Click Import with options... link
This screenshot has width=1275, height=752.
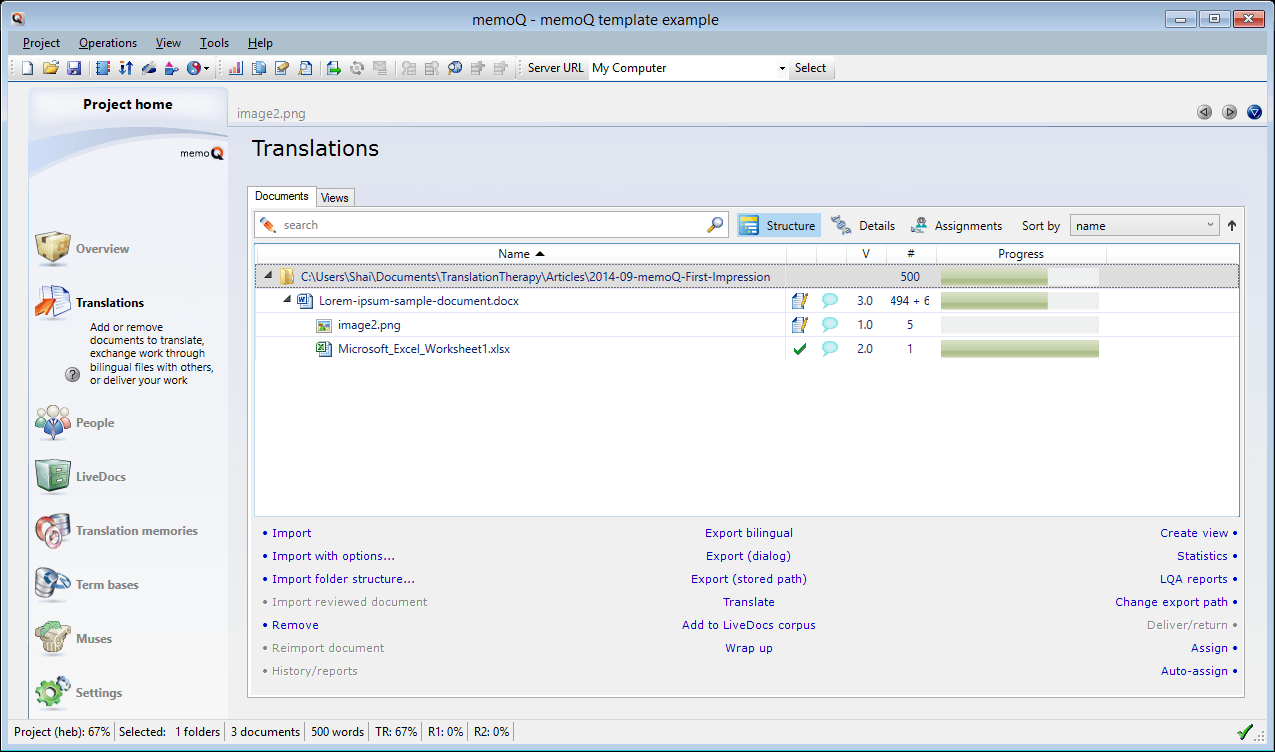pyautogui.click(x=333, y=556)
